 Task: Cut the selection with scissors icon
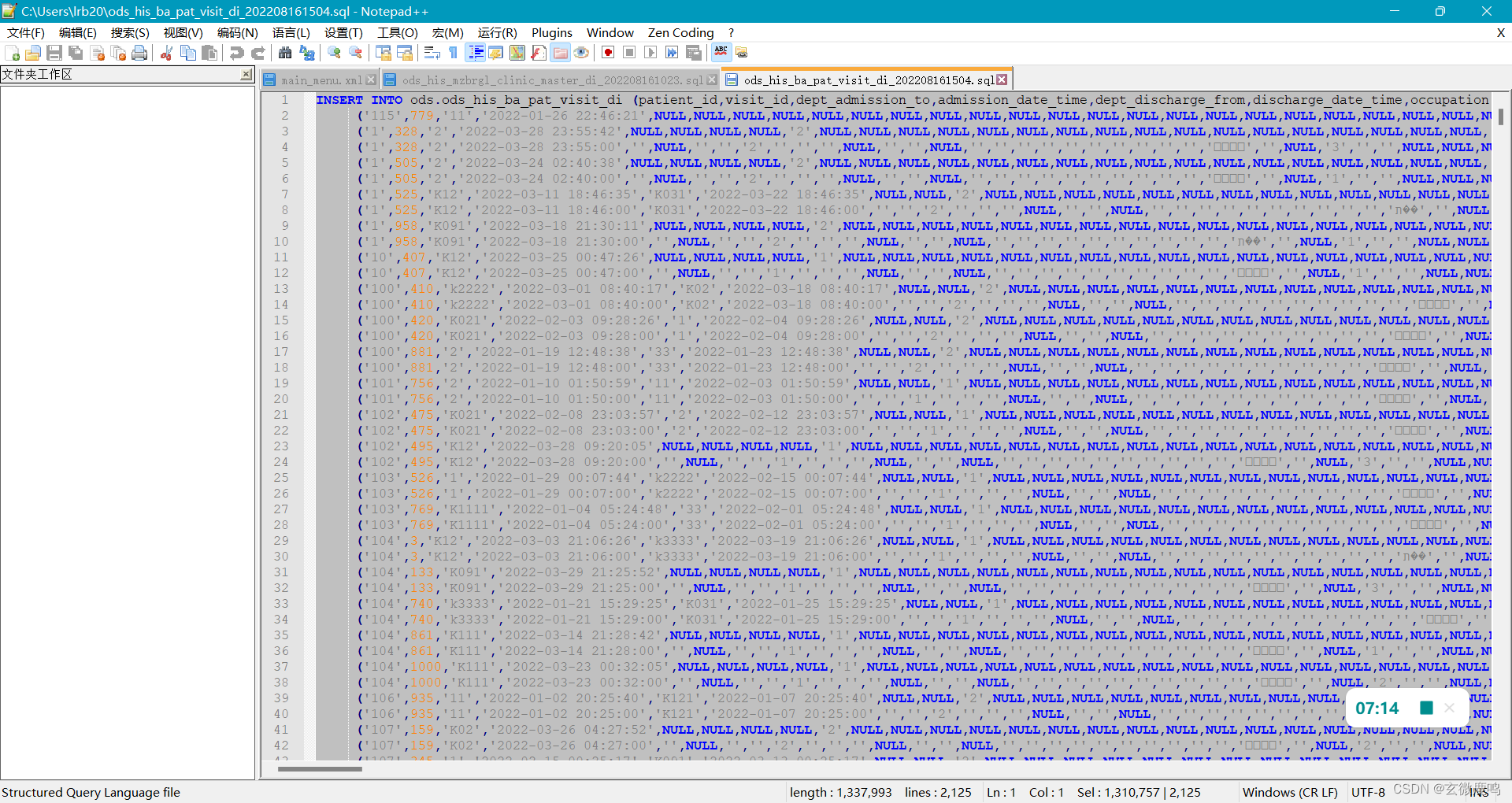click(x=166, y=53)
